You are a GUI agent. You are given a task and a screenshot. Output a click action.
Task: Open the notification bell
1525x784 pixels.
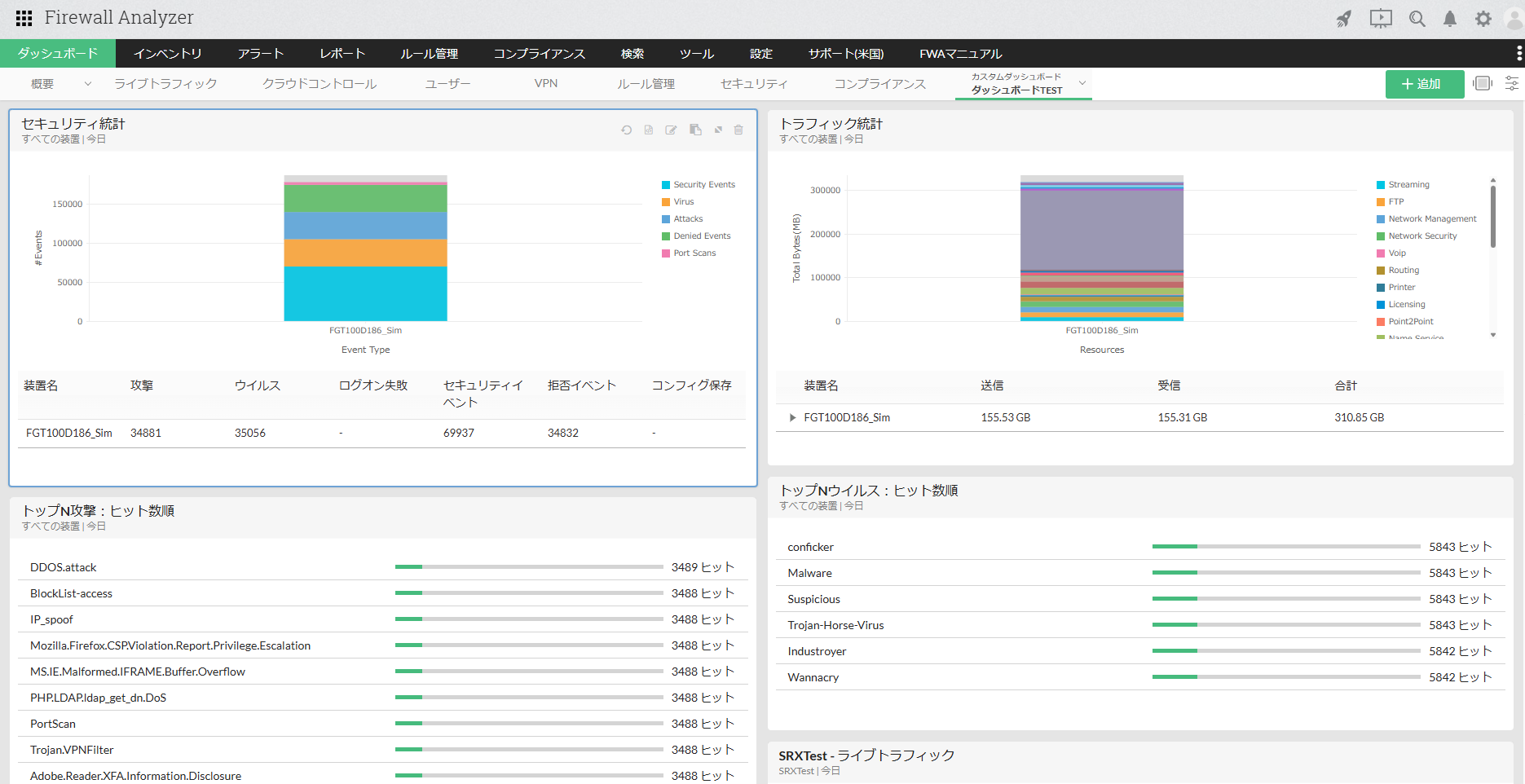pos(1450,19)
